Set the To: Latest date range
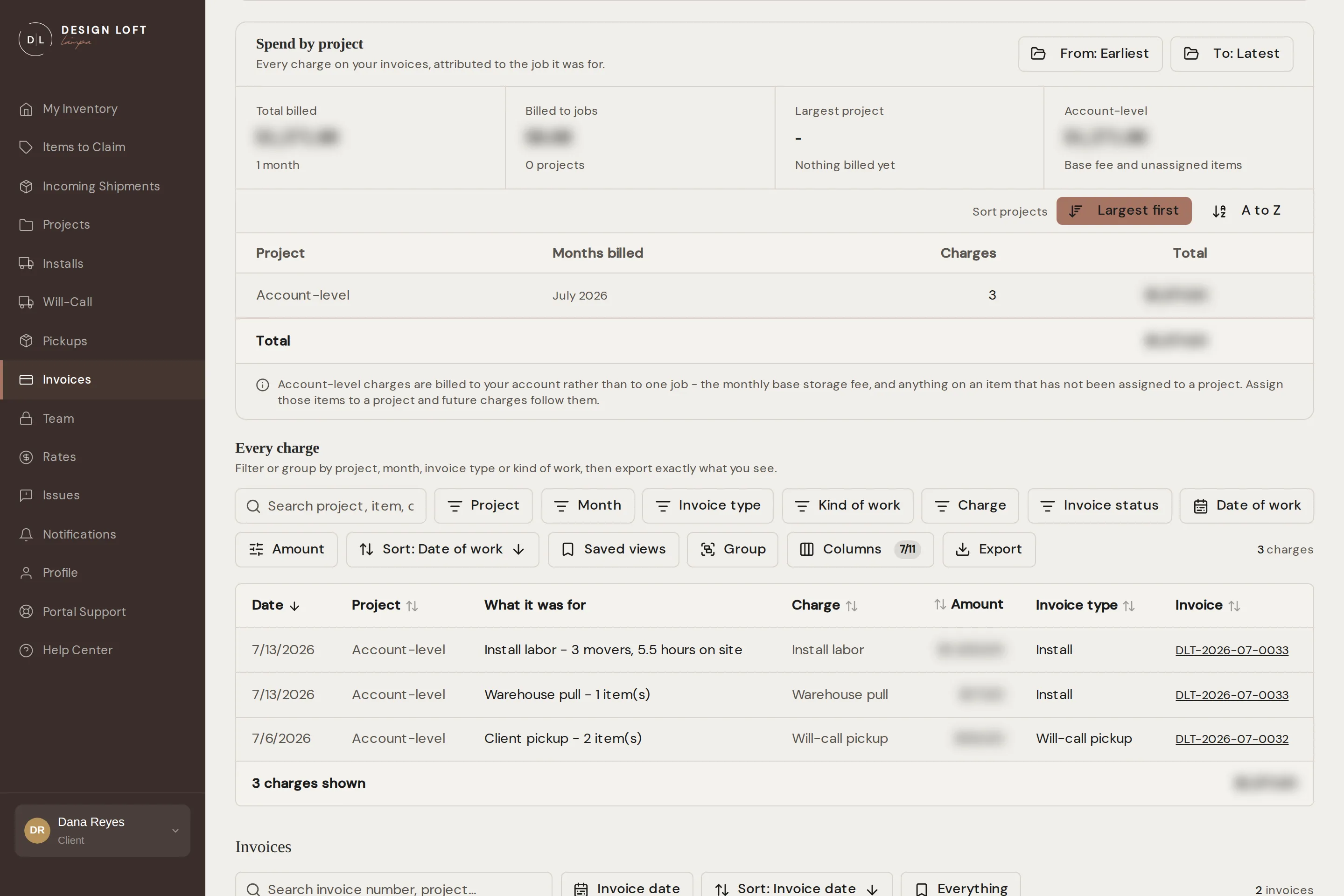This screenshot has width=1344, height=896. click(1232, 54)
